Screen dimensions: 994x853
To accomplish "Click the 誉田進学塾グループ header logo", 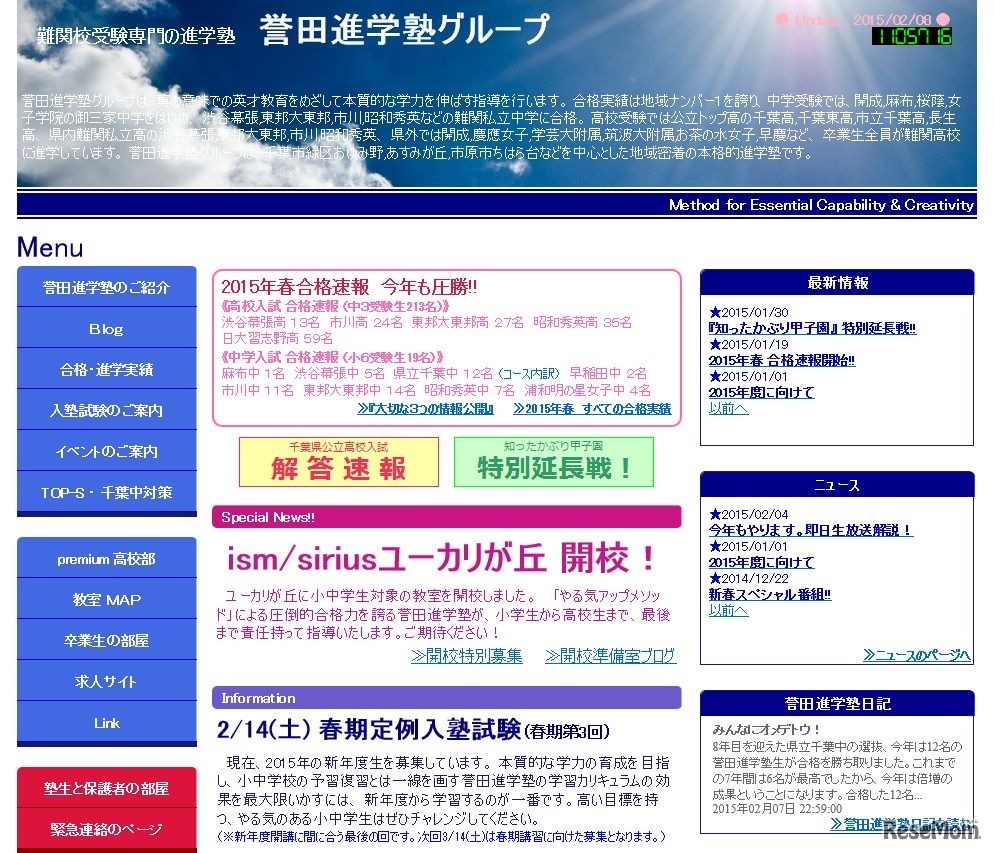I will pyautogui.click(x=404, y=30).
